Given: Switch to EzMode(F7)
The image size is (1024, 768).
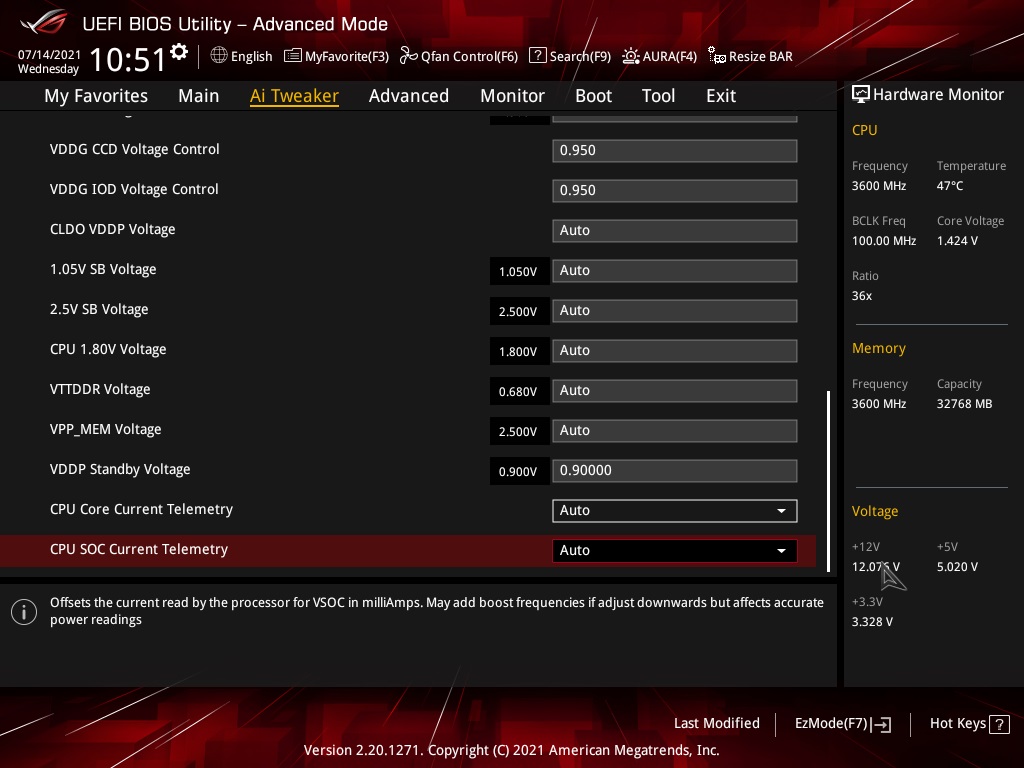Looking at the screenshot, I should coord(842,724).
